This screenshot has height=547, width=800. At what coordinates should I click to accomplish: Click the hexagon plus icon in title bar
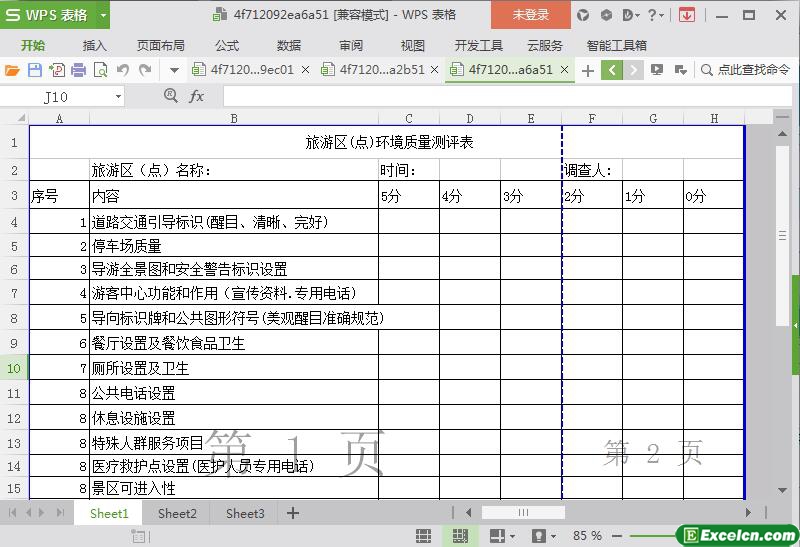click(x=606, y=15)
